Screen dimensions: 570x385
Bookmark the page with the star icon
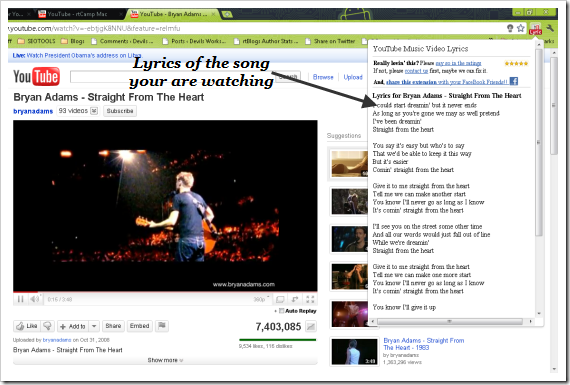tap(521, 28)
